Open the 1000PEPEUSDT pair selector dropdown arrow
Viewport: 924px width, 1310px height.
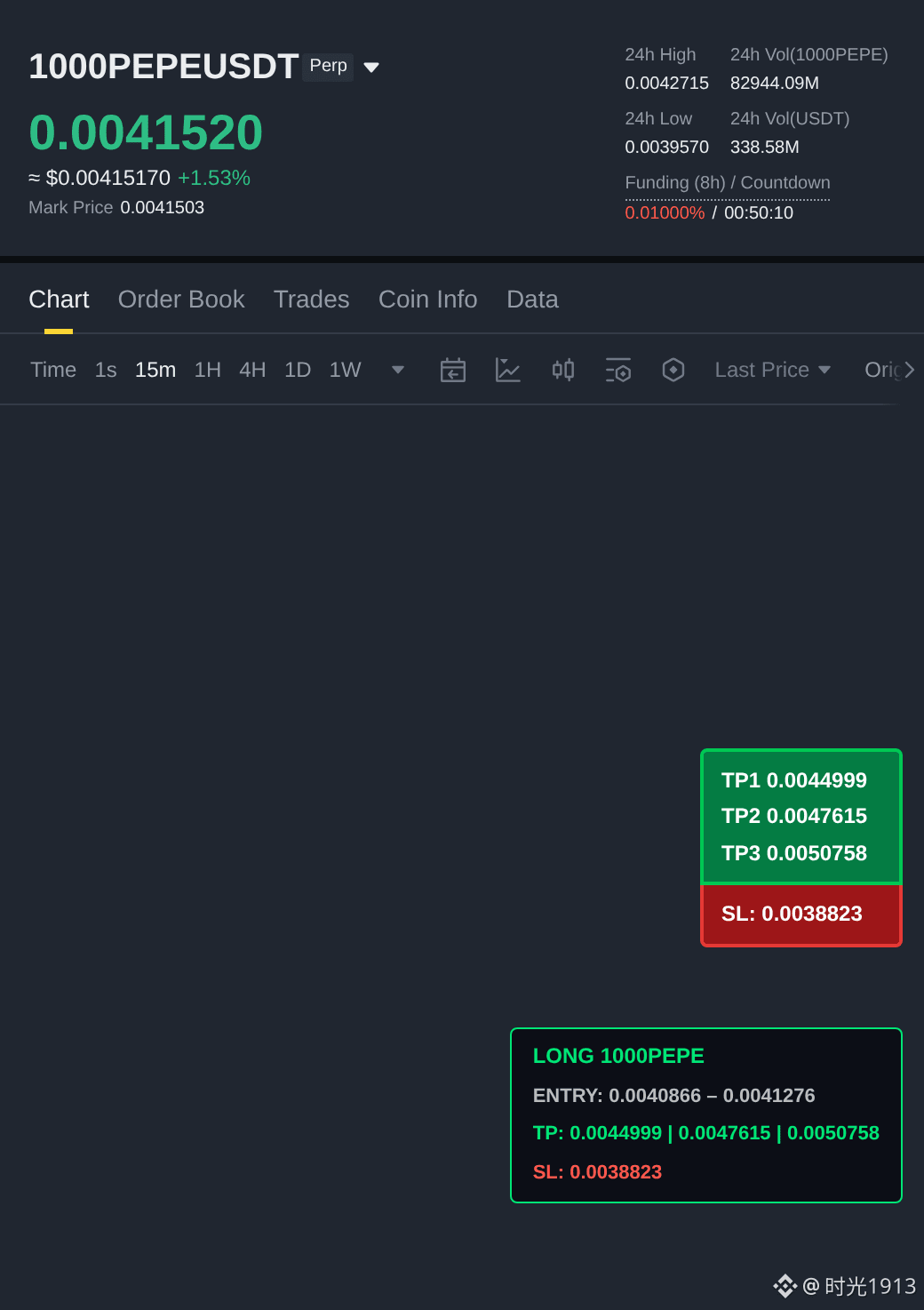pyautogui.click(x=371, y=68)
